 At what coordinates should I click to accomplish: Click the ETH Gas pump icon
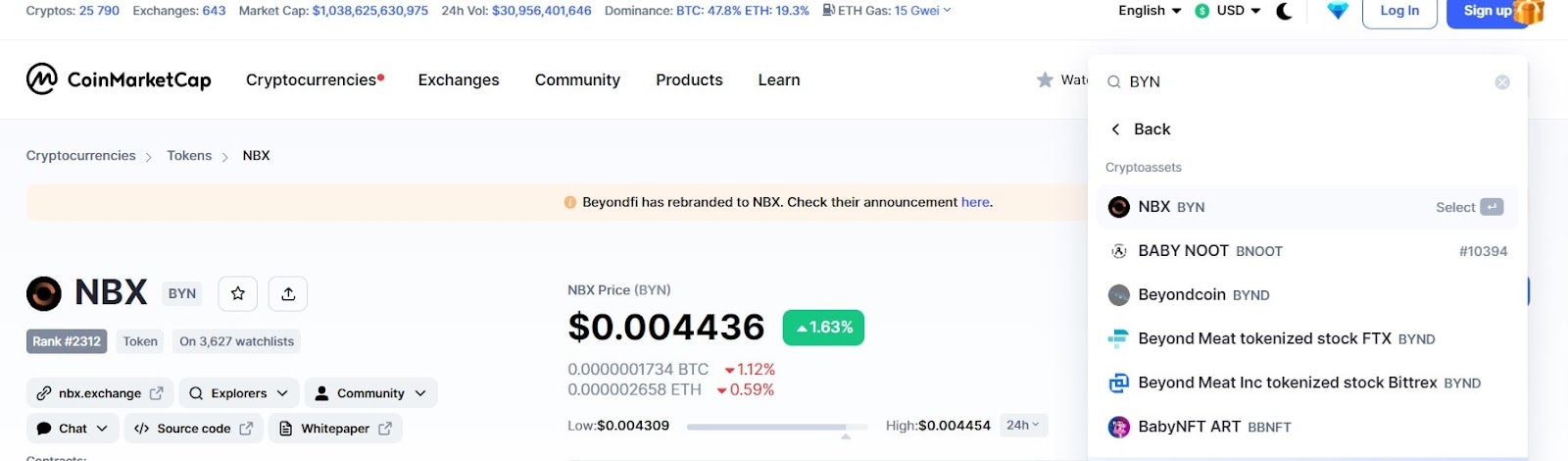pos(829,10)
